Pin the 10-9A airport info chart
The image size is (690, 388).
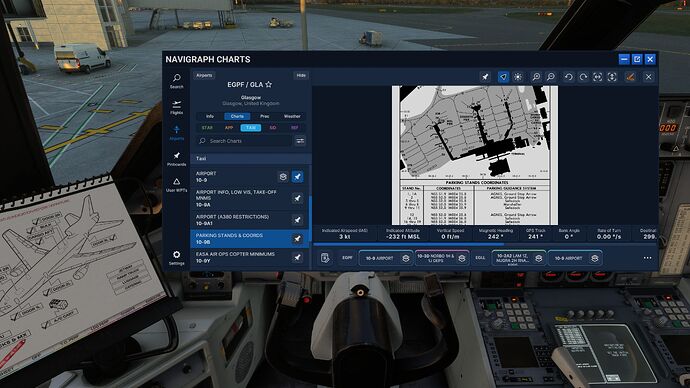pos(297,198)
